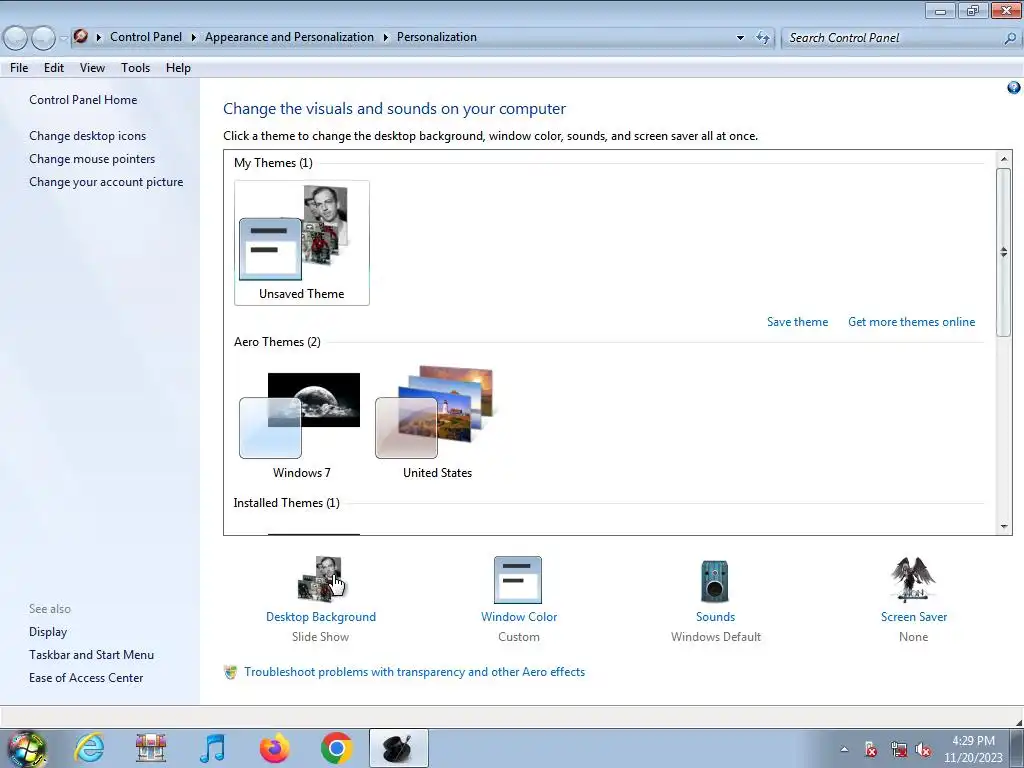Open the Tools menu
The image size is (1024, 768).
(x=135, y=68)
